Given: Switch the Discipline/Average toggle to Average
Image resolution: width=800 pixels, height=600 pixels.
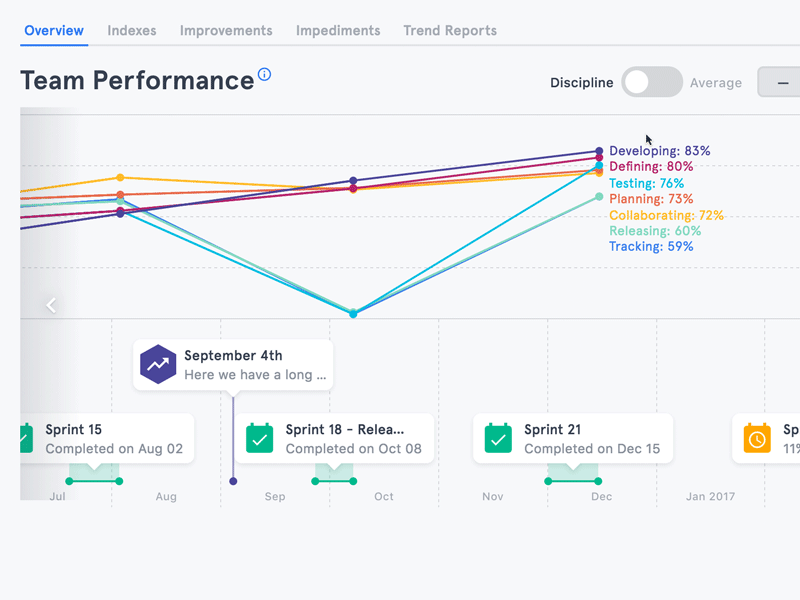Looking at the screenshot, I should point(652,82).
